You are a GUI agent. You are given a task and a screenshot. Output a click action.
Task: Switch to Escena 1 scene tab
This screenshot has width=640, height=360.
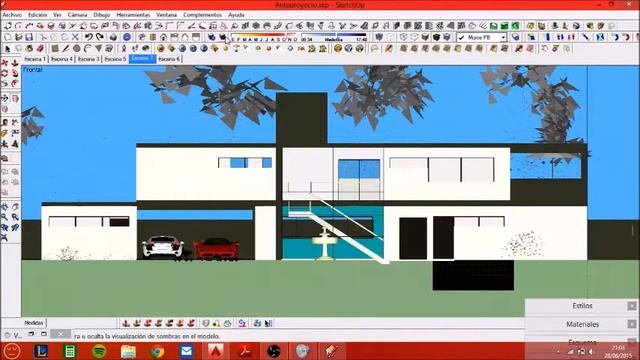(x=35, y=59)
